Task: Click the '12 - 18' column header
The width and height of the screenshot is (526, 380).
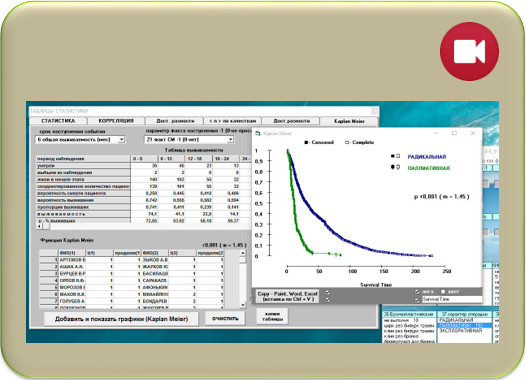Action: click(199, 159)
